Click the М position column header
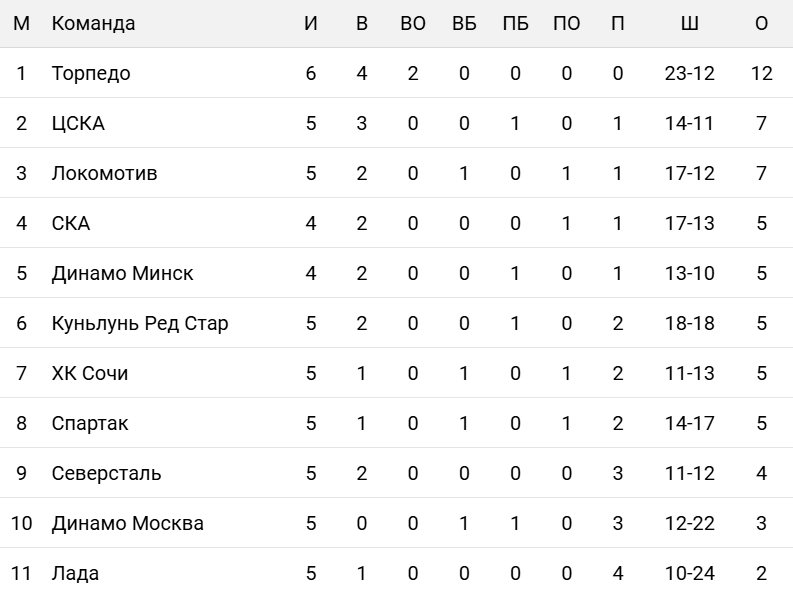Image resolution: width=793 pixels, height=593 pixels. pos(22,23)
